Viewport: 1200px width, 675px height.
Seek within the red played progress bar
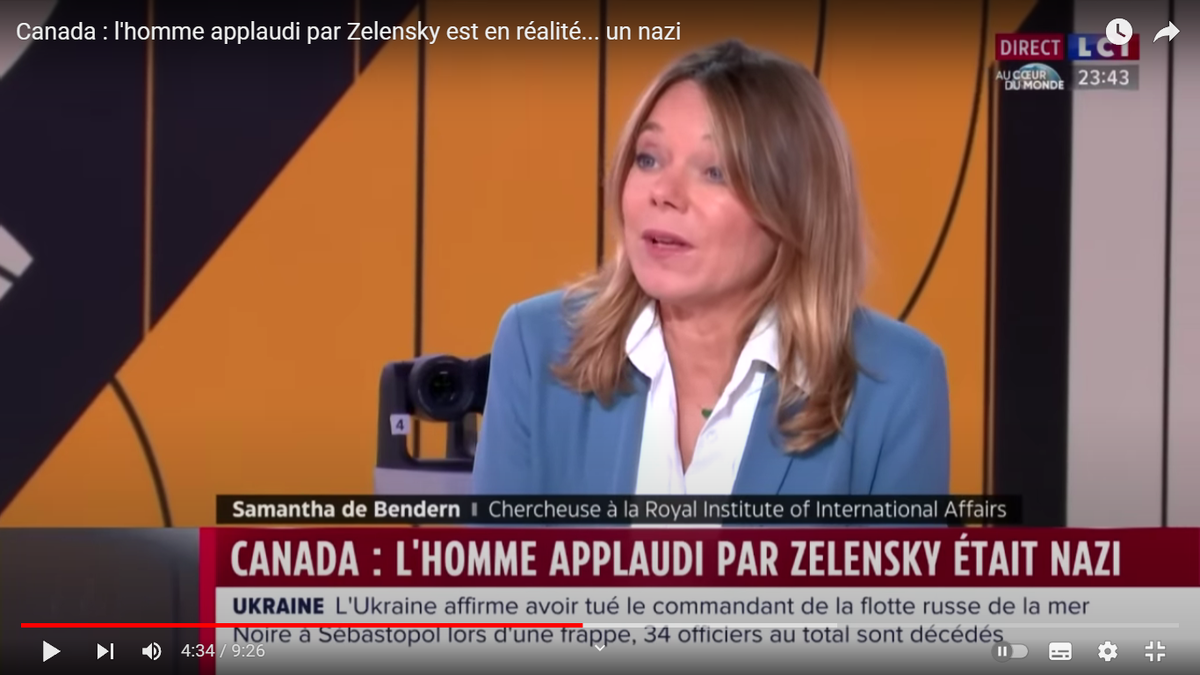click(302, 625)
